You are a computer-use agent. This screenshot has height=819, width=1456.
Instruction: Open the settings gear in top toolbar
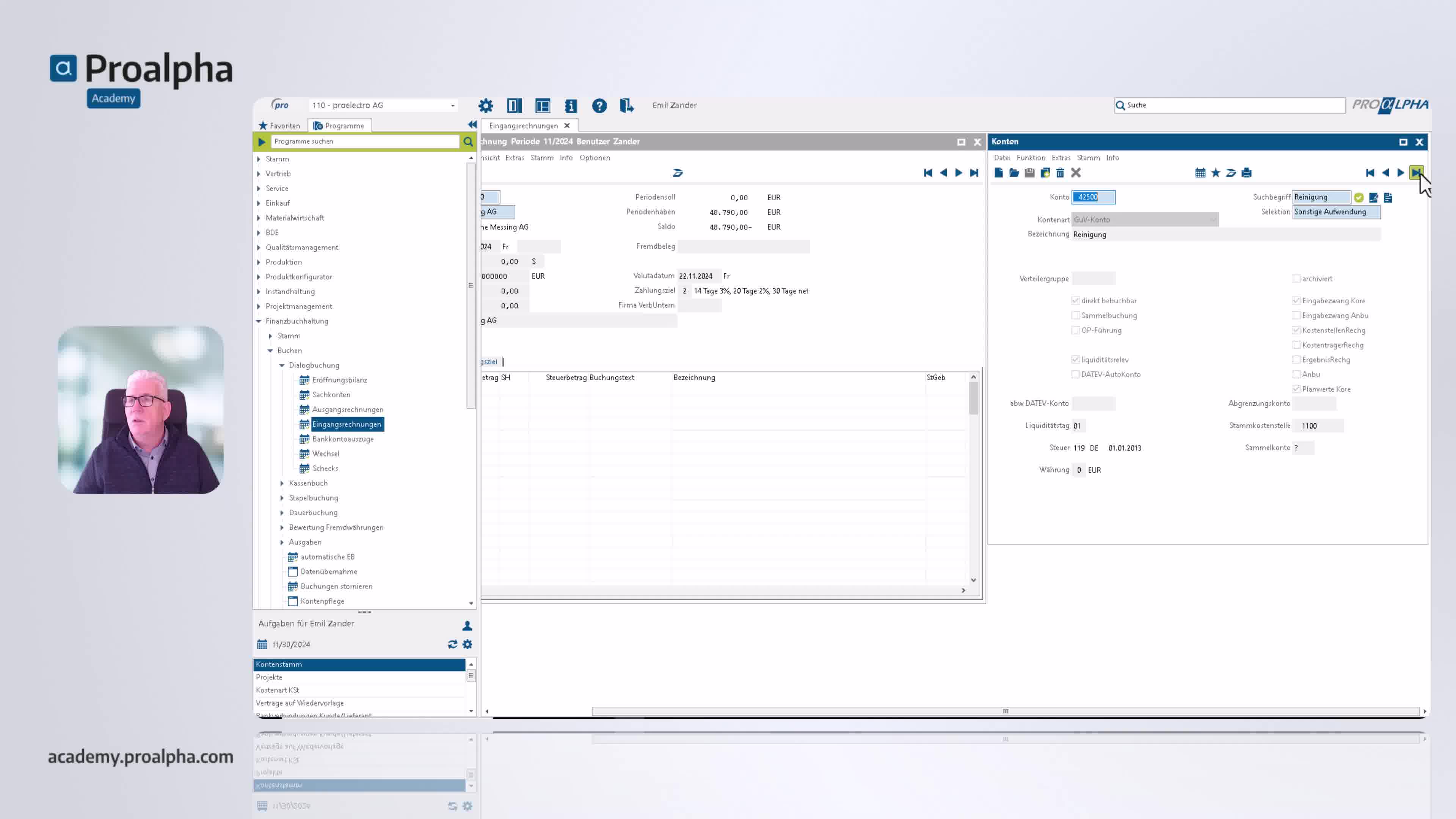tap(485, 106)
